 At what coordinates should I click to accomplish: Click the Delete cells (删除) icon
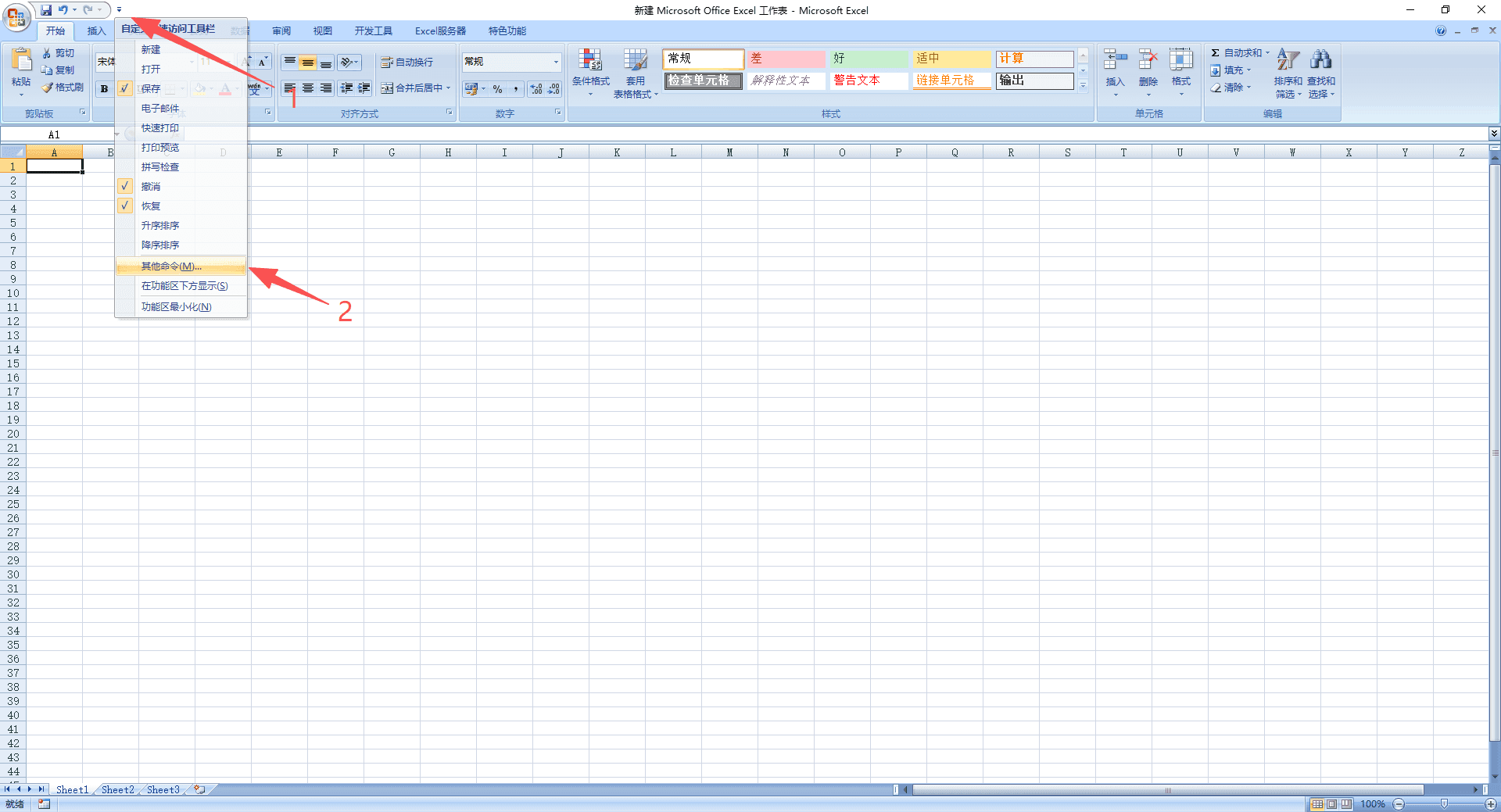click(x=1148, y=59)
